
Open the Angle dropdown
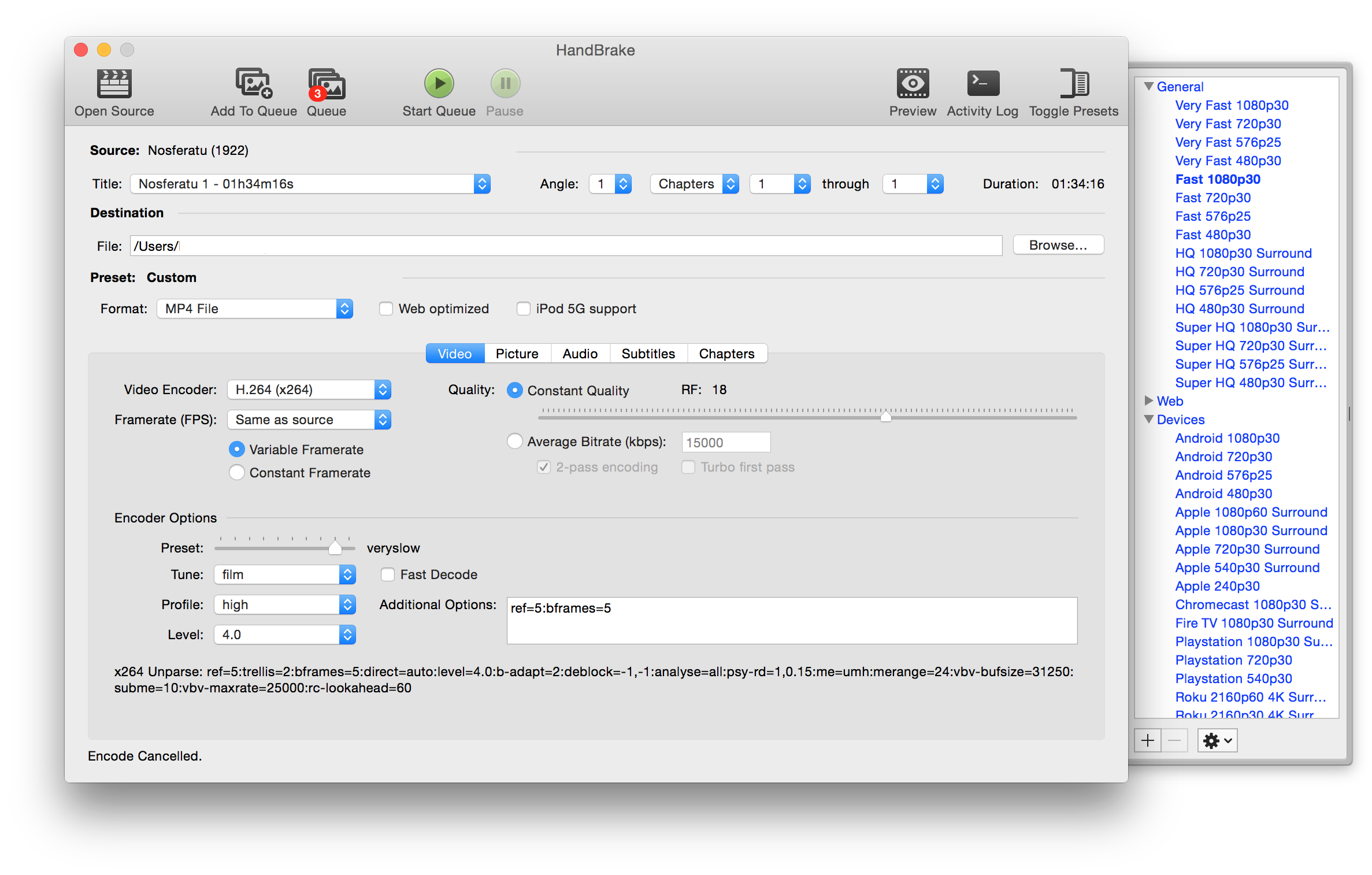coord(610,184)
